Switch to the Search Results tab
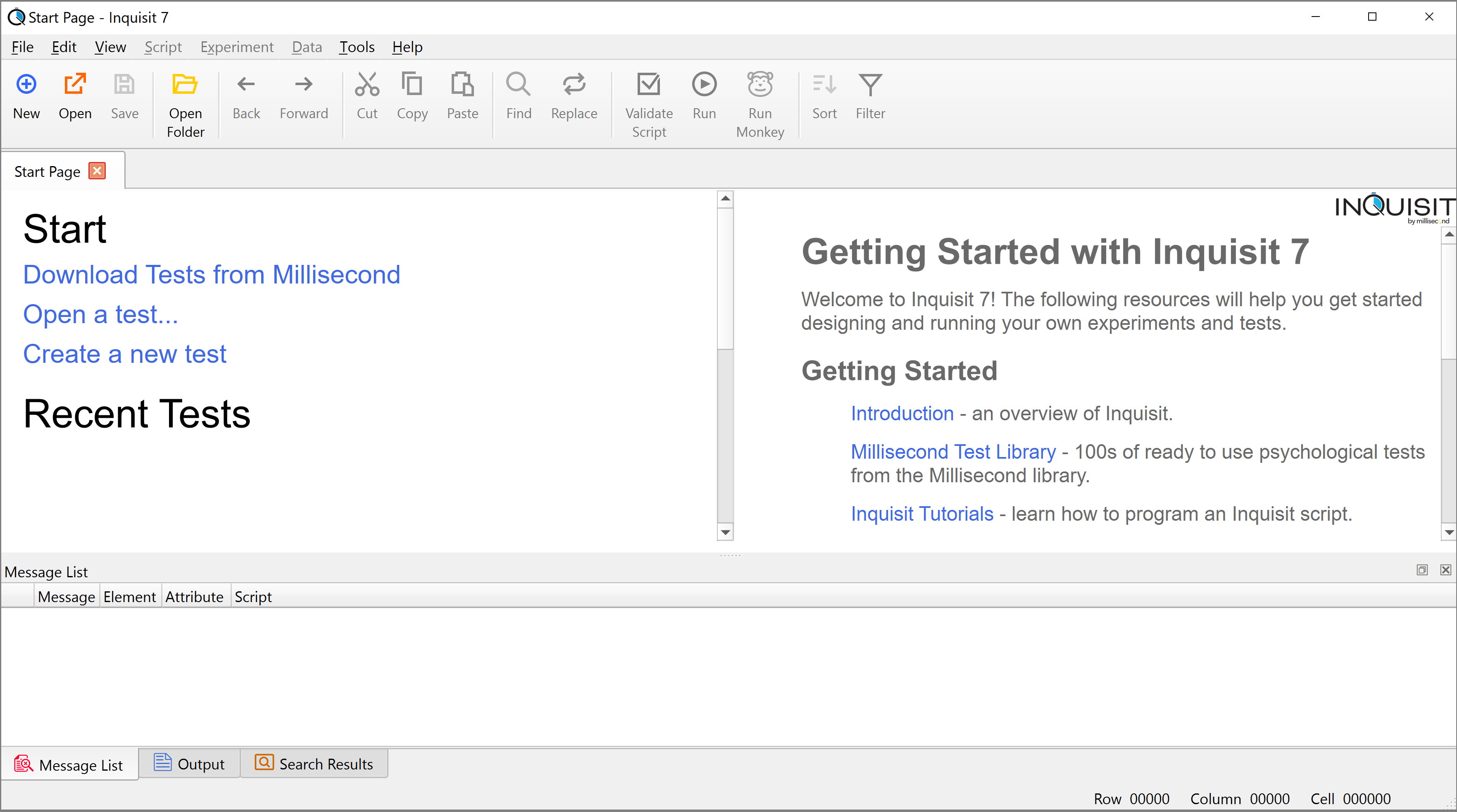 [x=314, y=764]
